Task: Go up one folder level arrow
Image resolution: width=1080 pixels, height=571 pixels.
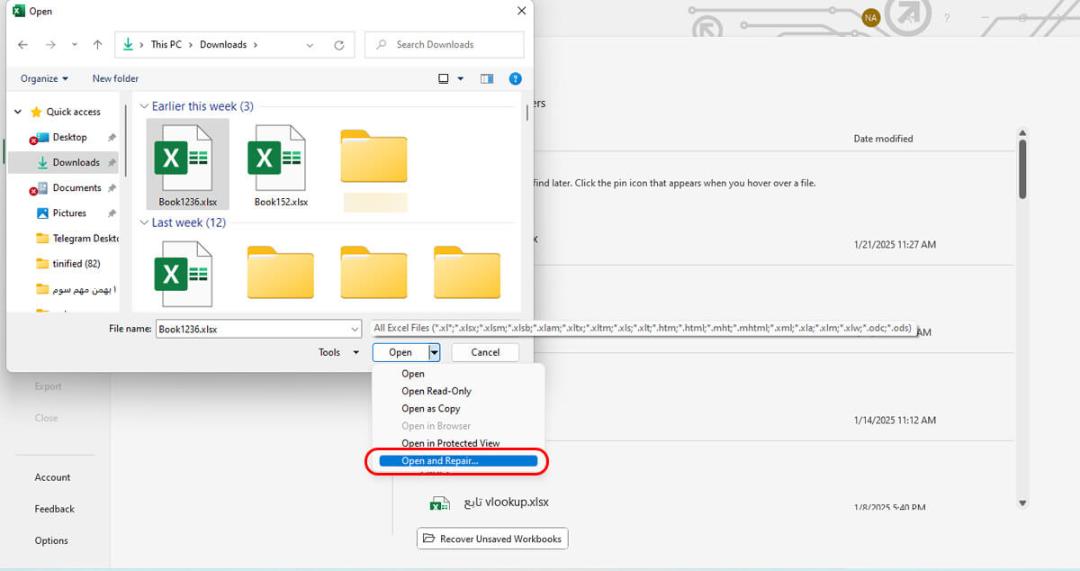Action: pos(97,45)
